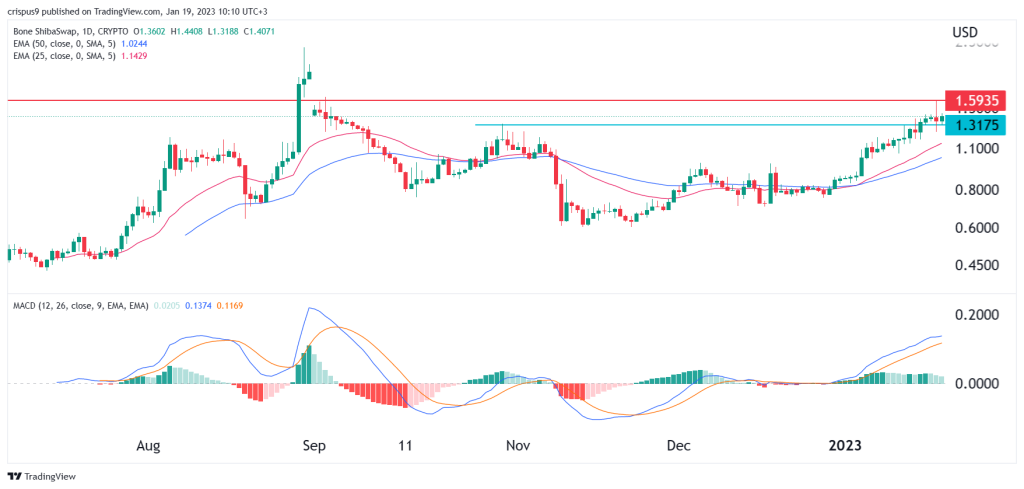The image size is (1024, 489).
Task: Click the MACD line value 0.1374
Action: (x=197, y=305)
